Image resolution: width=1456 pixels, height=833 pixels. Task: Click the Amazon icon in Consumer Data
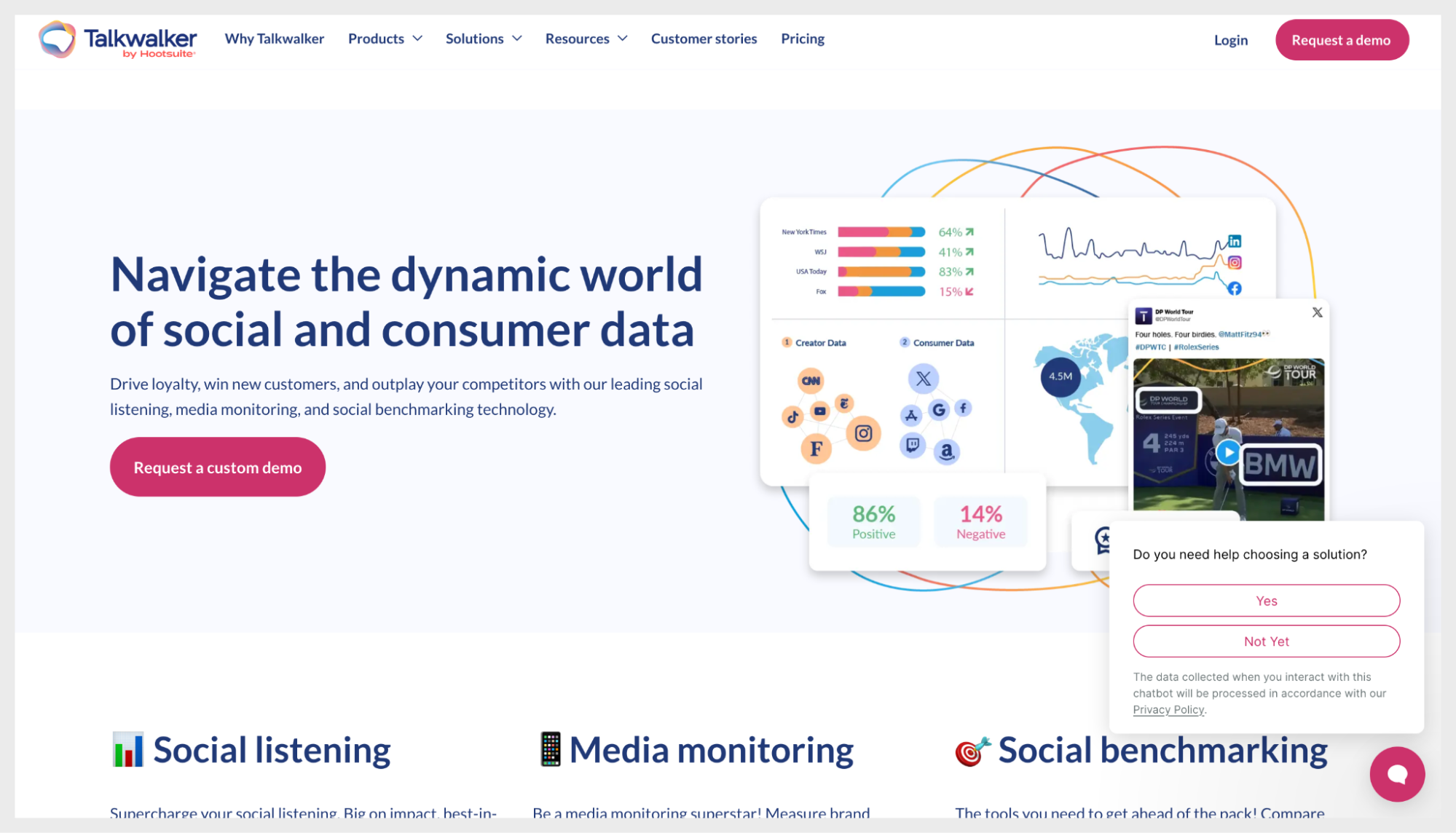(x=946, y=451)
